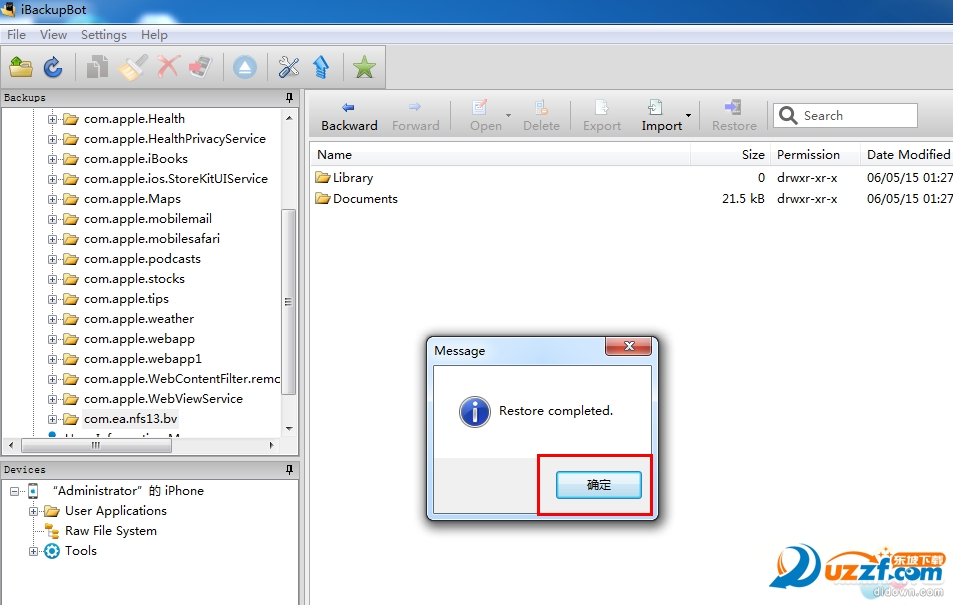Click the Import toolbar button
This screenshot has width=953, height=605.
point(661,116)
